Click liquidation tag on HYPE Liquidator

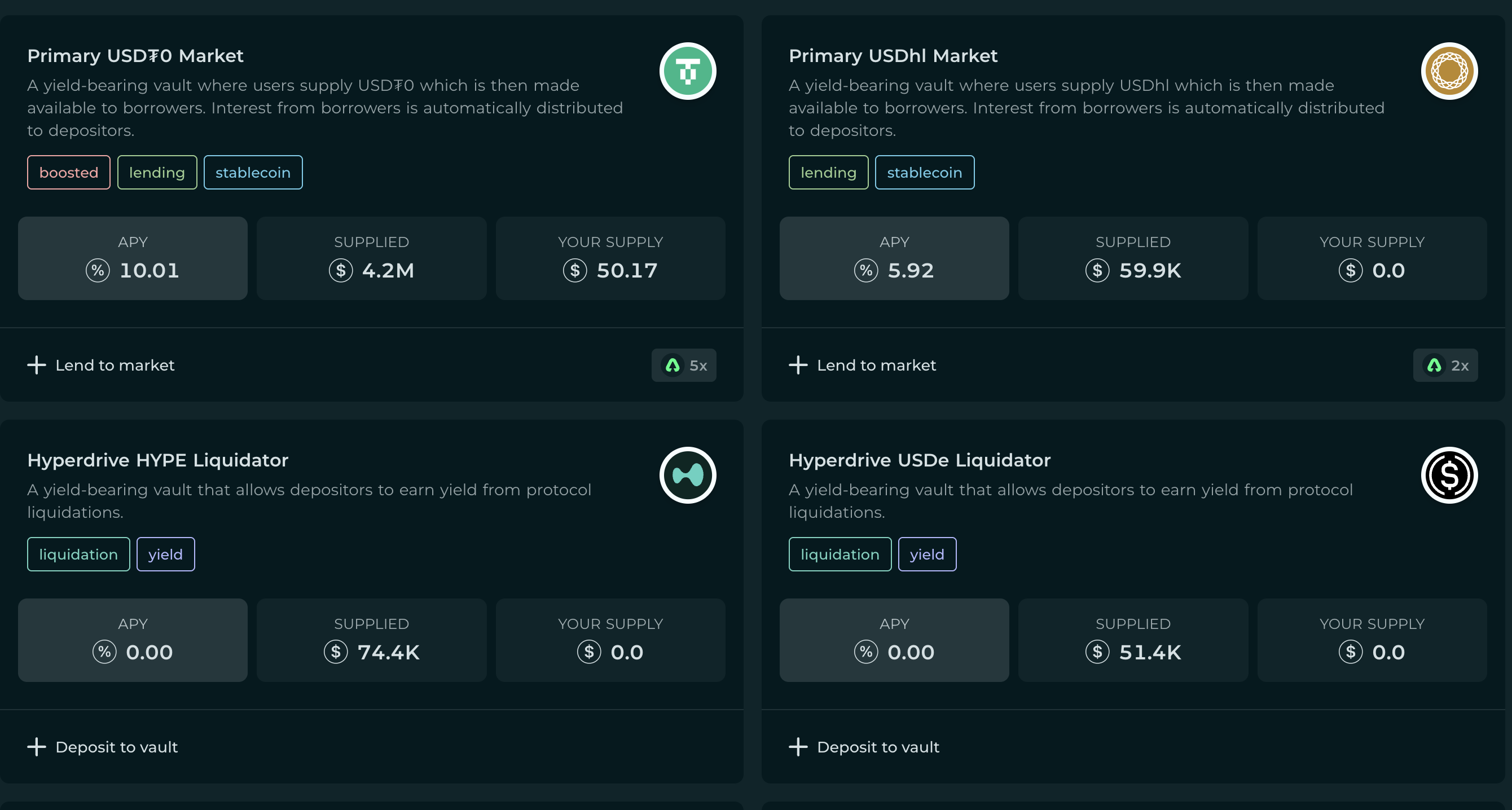pyautogui.click(x=78, y=554)
